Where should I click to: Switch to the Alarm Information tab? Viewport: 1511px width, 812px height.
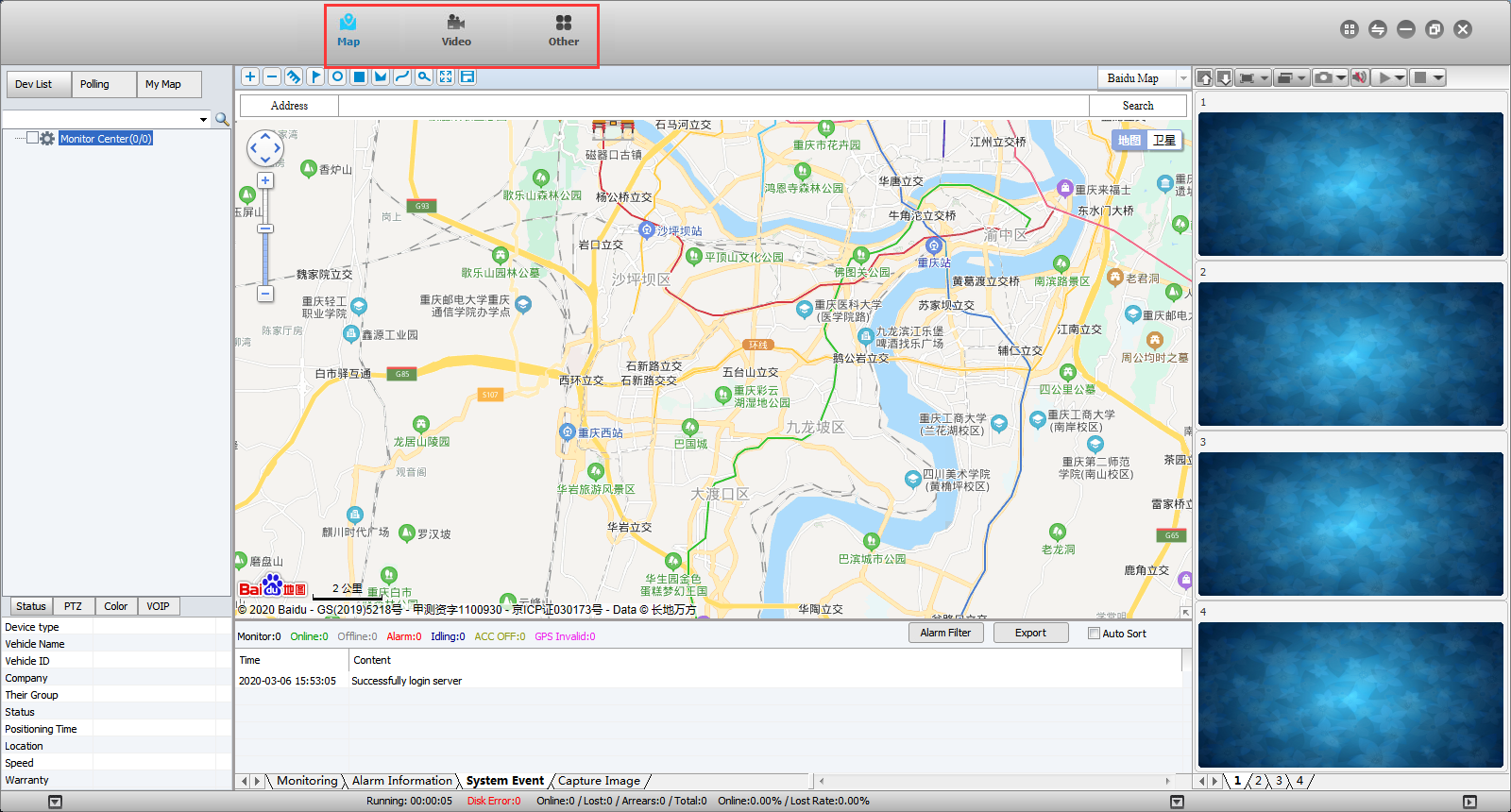(x=402, y=781)
